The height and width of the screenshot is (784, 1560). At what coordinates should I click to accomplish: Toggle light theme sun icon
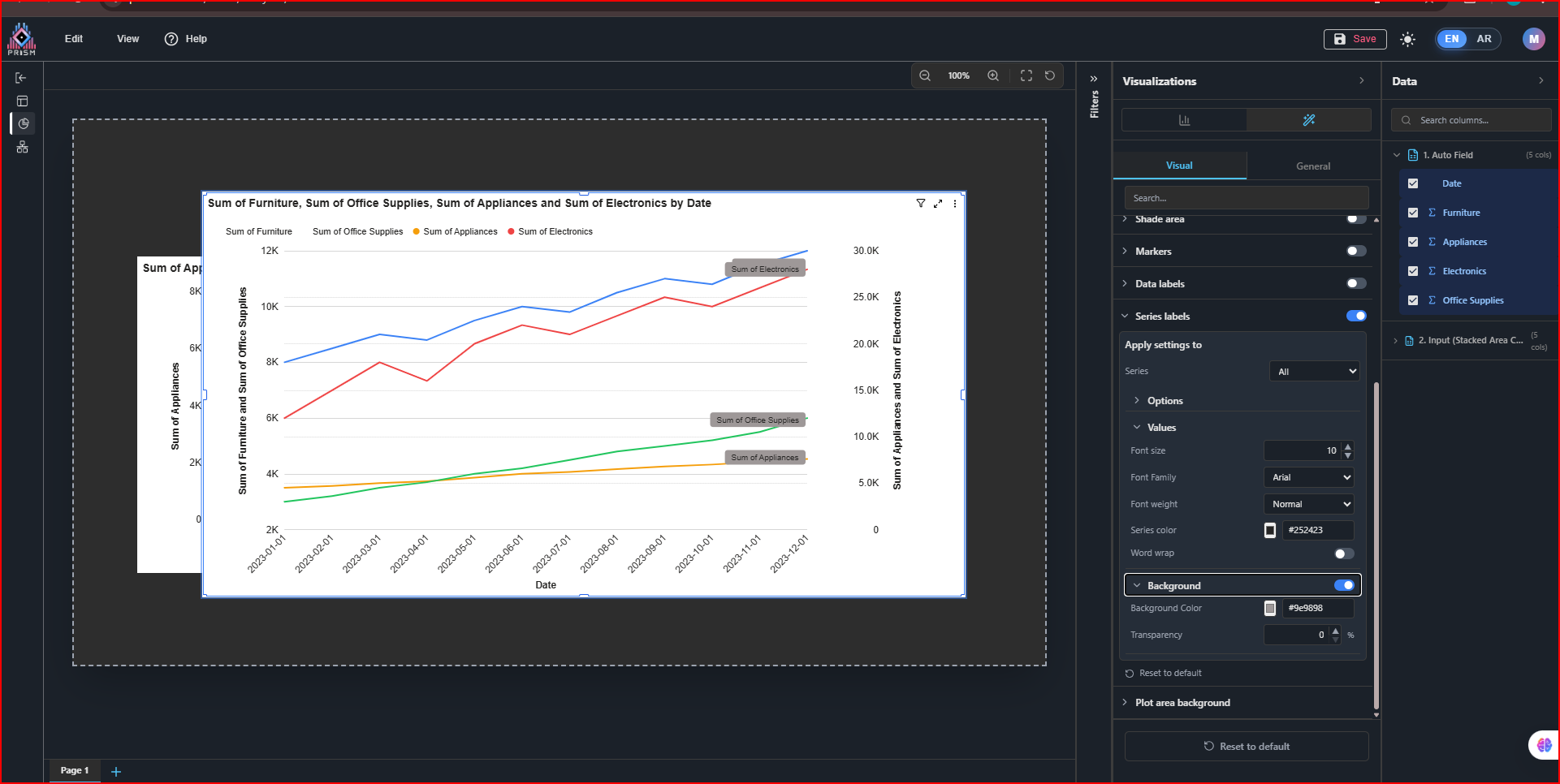point(1408,39)
